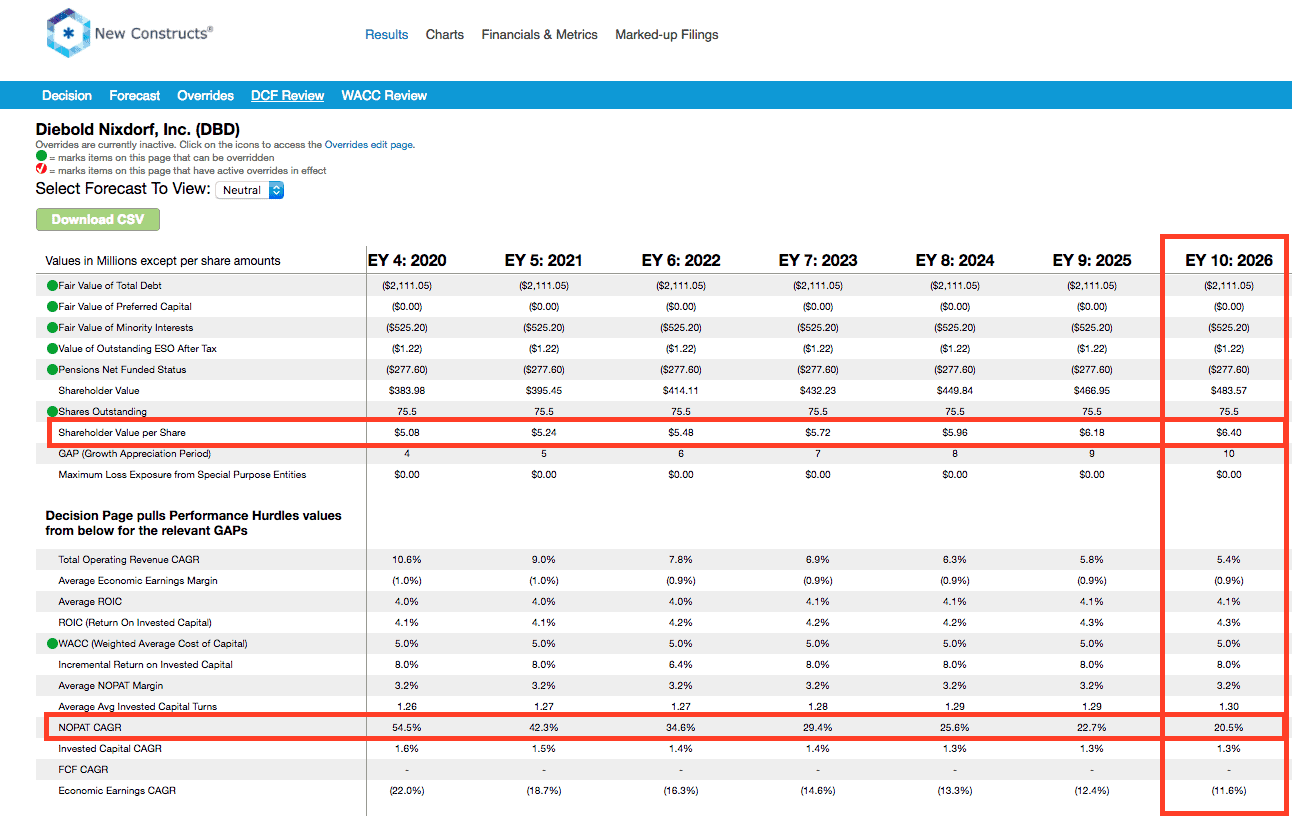The width and height of the screenshot is (1292, 816).
Task: Click the Average Economic Earnings Margin label
Action: 138,581
